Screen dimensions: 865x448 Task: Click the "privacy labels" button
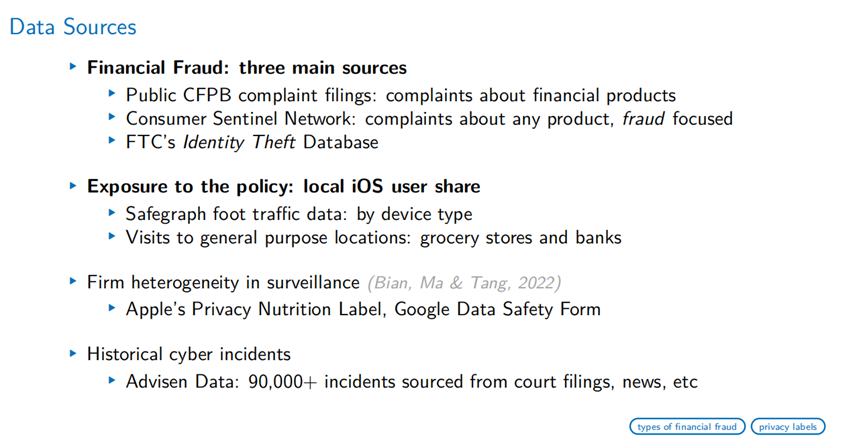coord(788,427)
